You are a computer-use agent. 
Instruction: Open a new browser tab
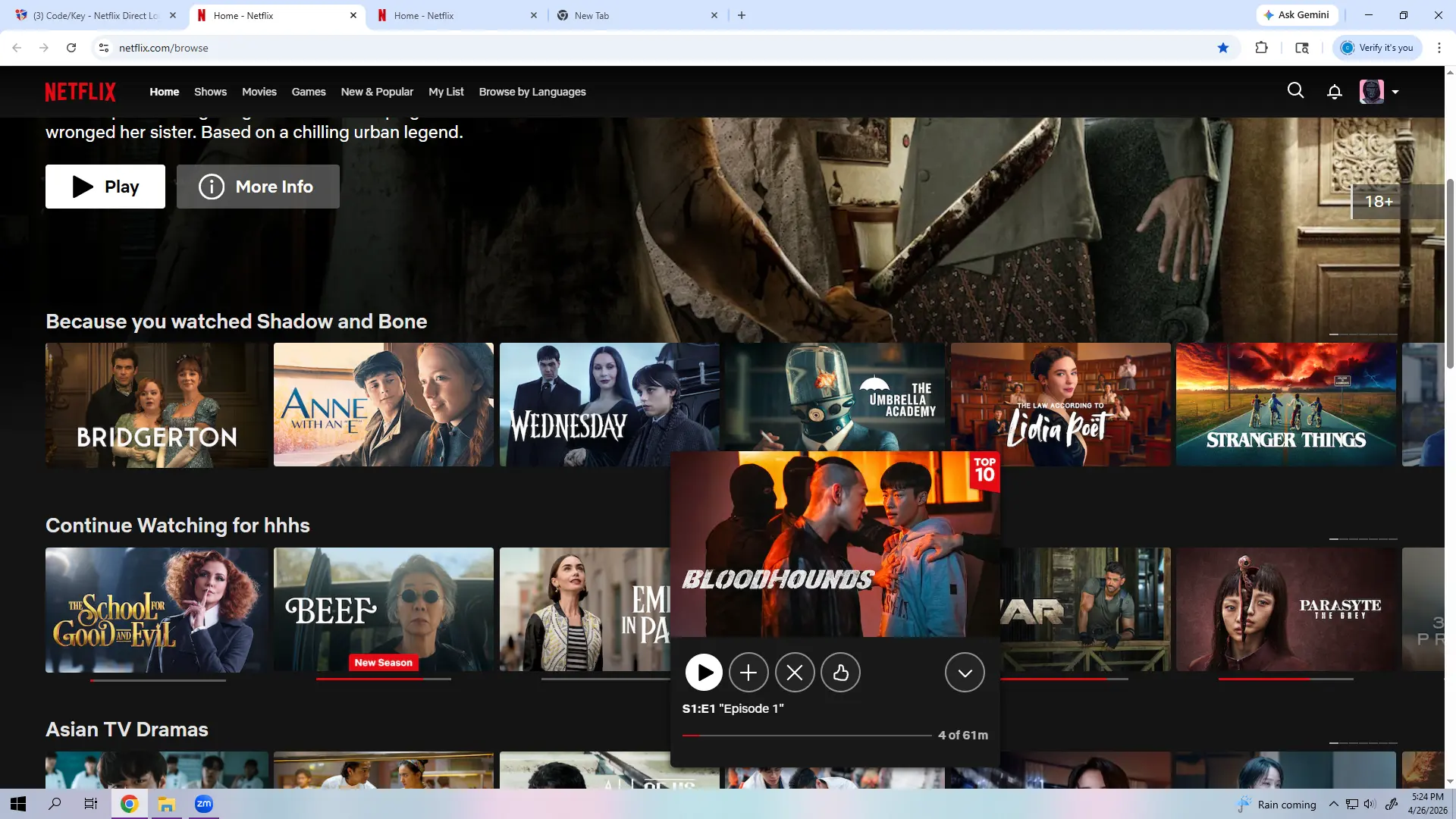742,15
